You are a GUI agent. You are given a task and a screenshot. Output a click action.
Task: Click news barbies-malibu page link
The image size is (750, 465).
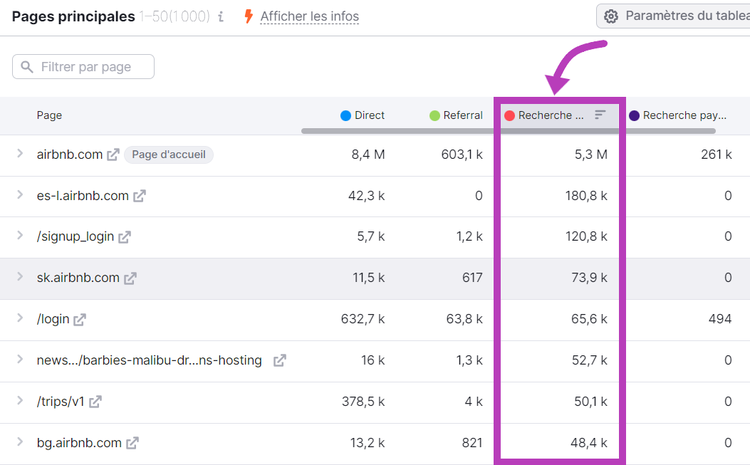(x=149, y=360)
